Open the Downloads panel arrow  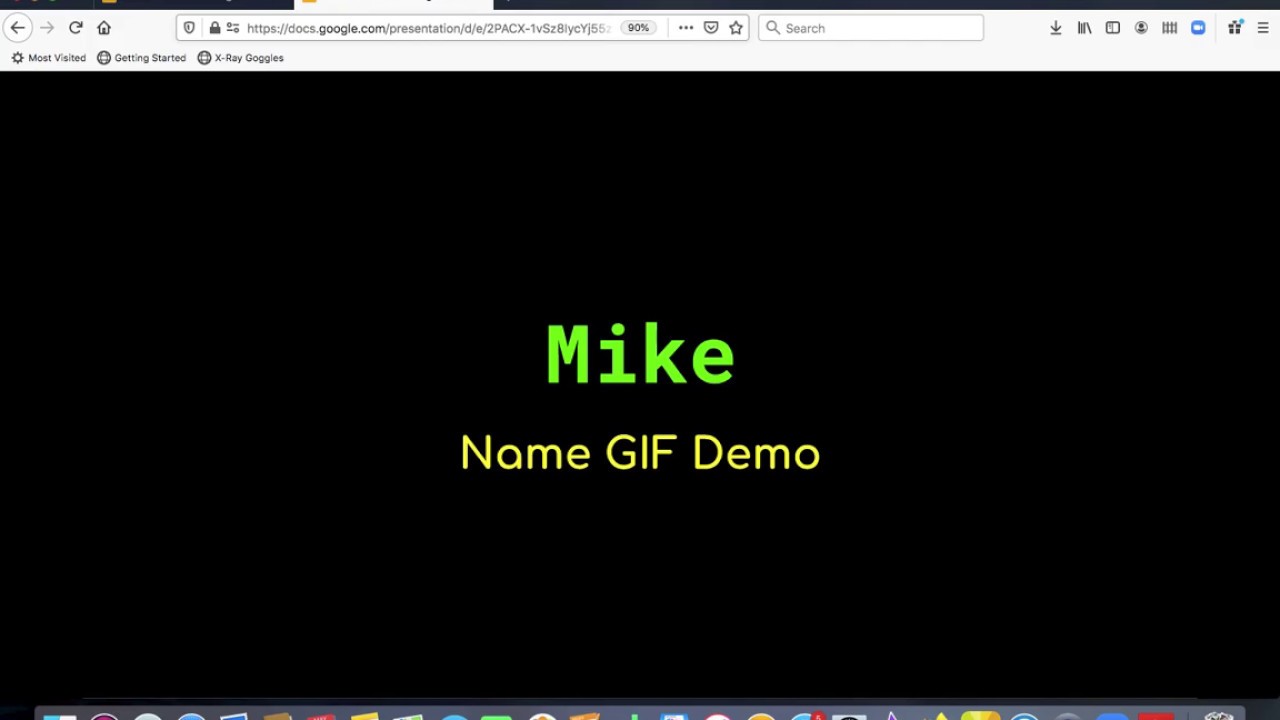click(1055, 28)
